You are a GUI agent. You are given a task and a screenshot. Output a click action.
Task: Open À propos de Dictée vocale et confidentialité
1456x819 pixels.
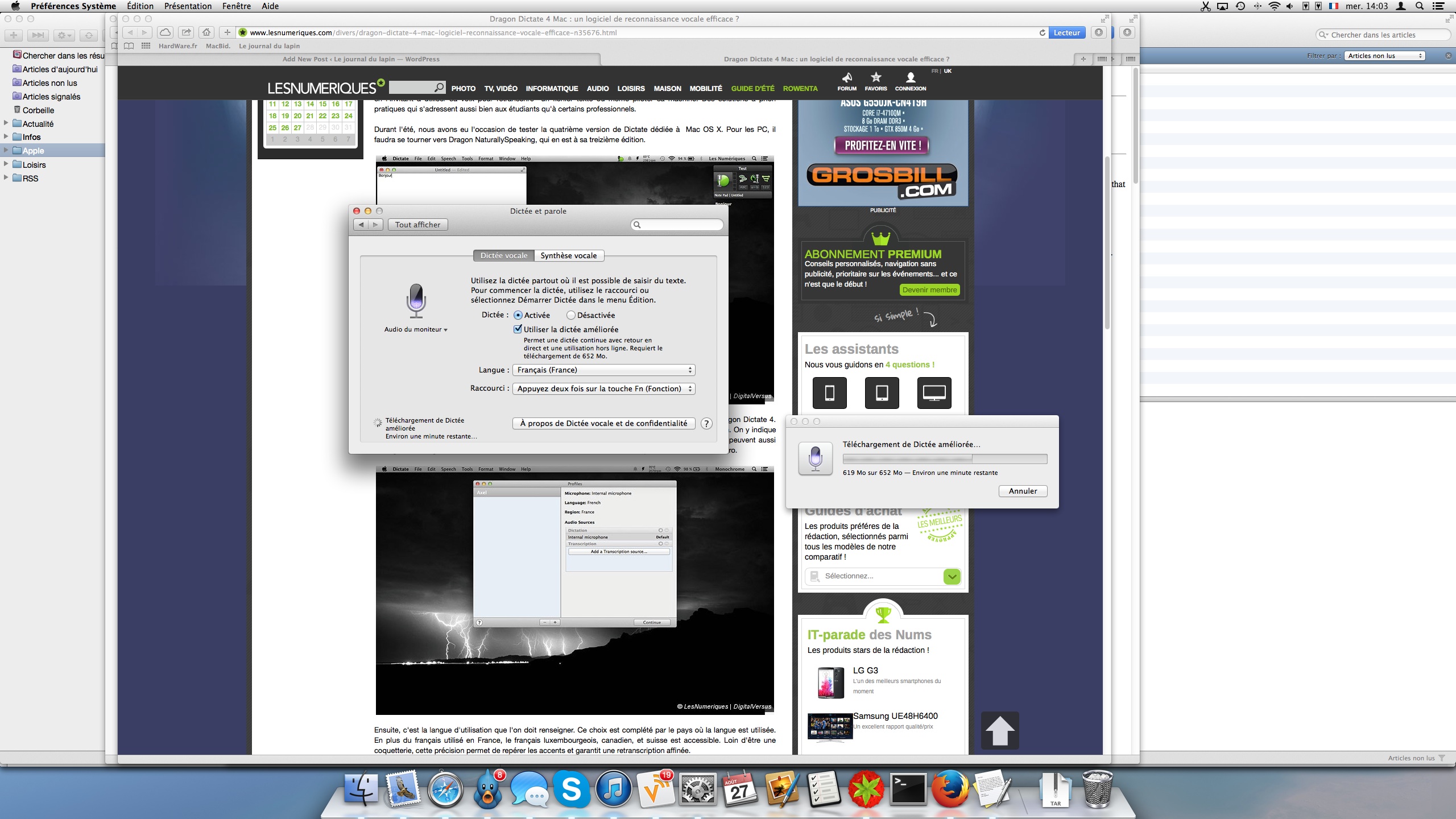coord(603,424)
